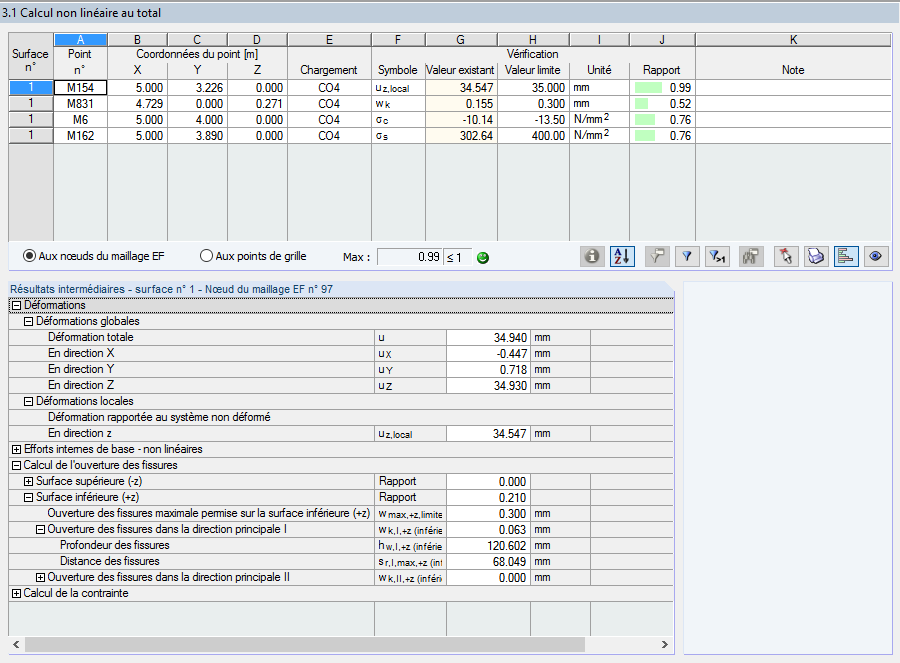This screenshot has width=900, height=663.
Task: Select Aux points de grille option
Action: click(206, 256)
